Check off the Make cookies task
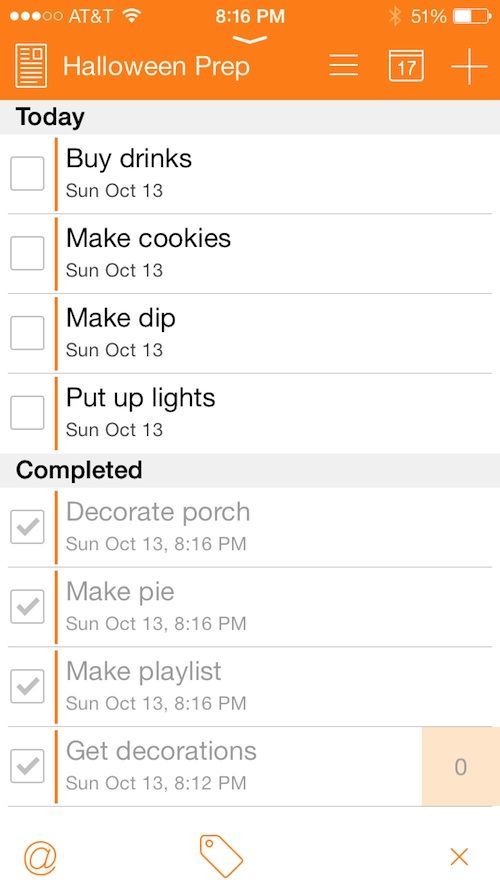The width and height of the screenshot is (500, 888). point(27,253)
